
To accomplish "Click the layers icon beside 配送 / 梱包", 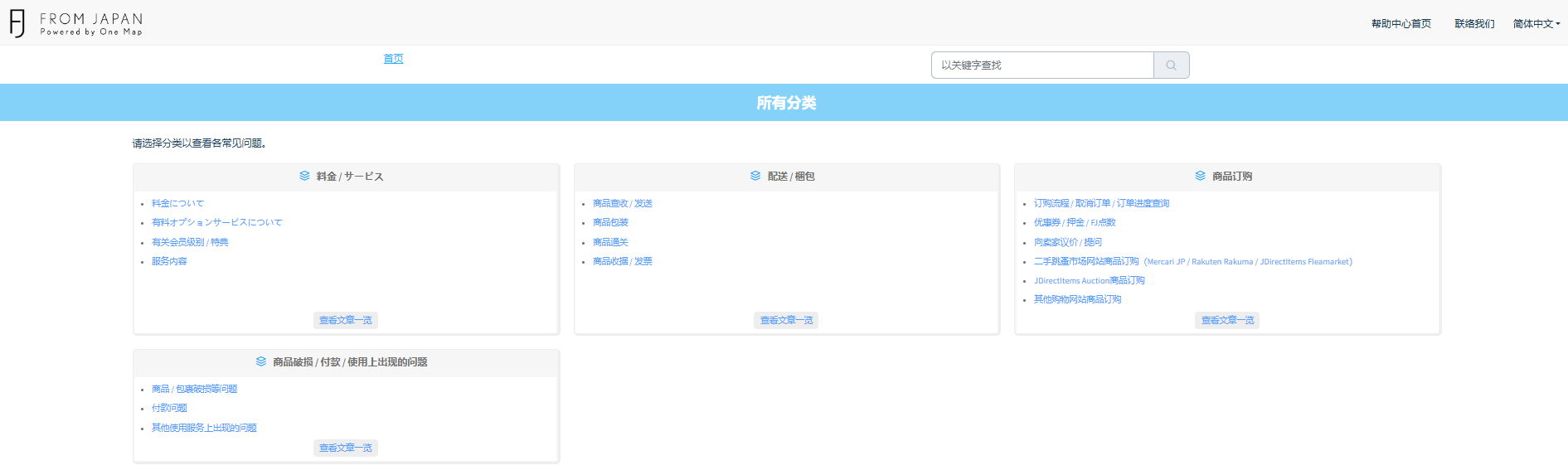I will pyautogui.click(x=755, y=176).
